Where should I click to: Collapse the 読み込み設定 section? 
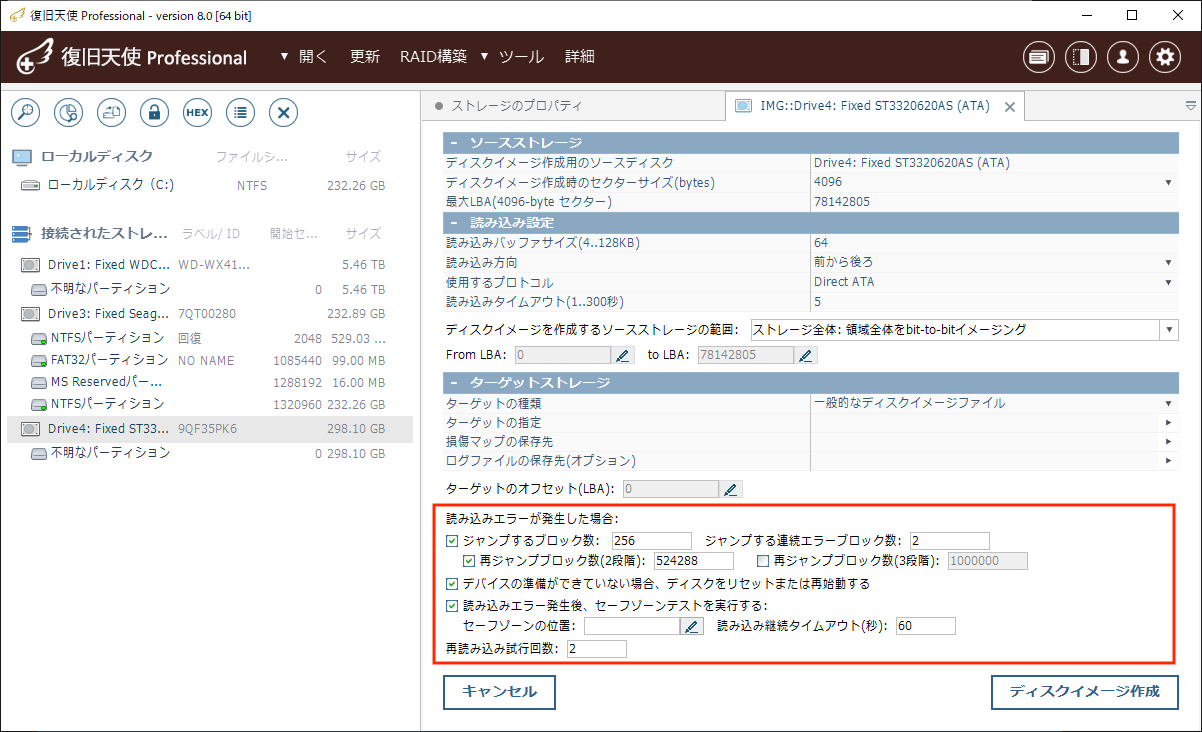pyautogui.click(x=454, y=222)
